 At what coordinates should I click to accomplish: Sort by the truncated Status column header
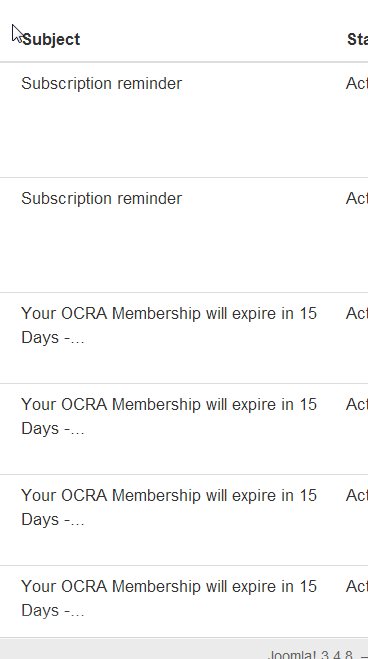tap(357, 40)
